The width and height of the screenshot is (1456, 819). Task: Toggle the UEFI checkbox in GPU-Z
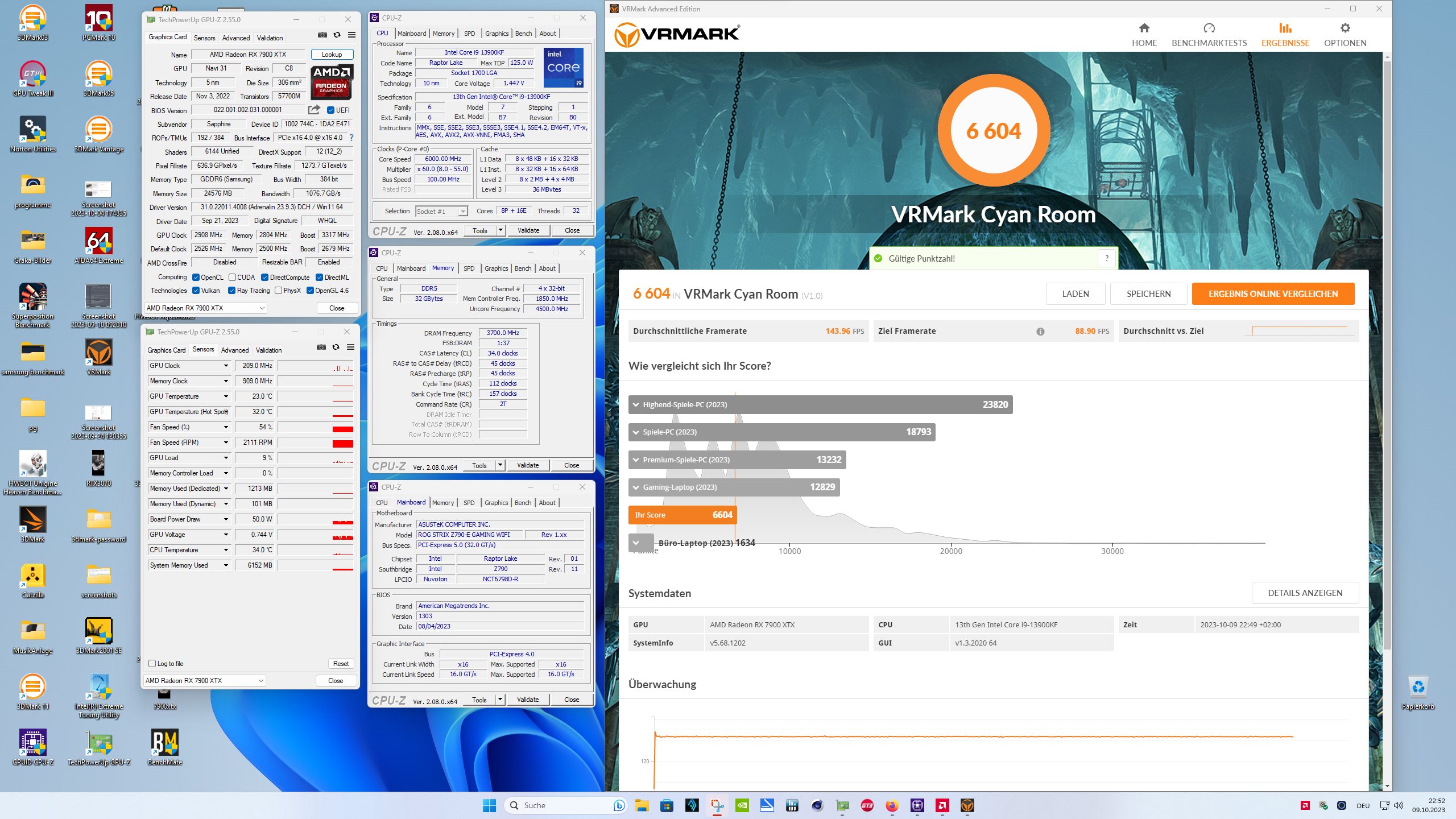(330, 110)
